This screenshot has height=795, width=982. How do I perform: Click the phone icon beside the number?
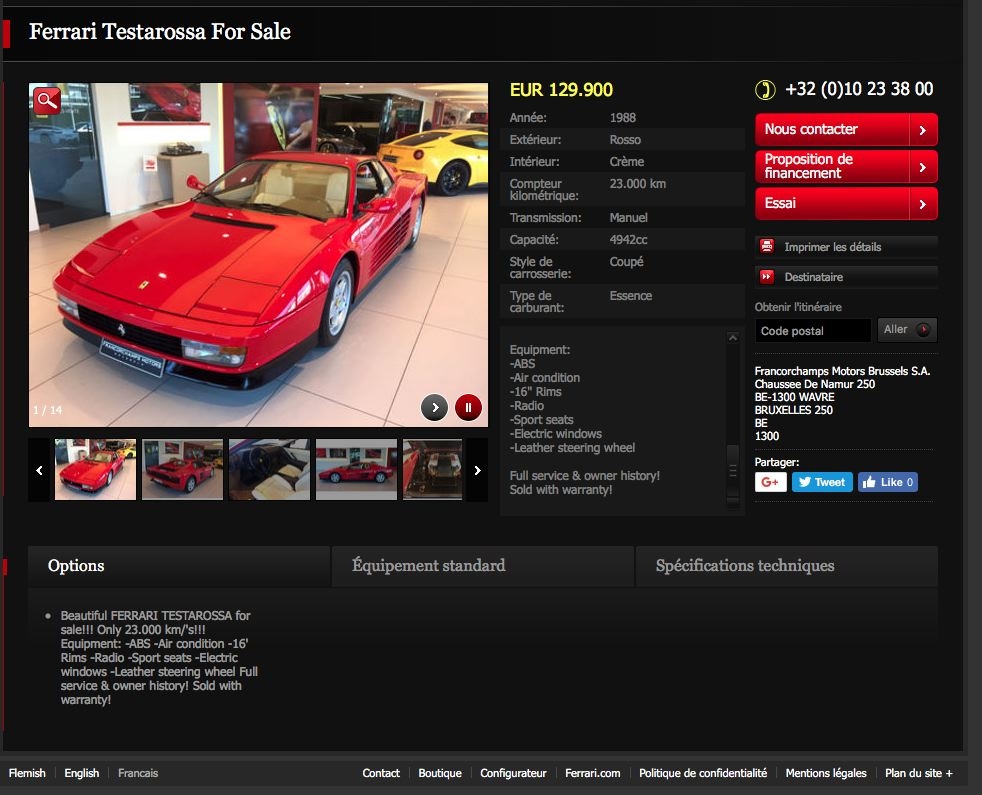tap(765, 90)
